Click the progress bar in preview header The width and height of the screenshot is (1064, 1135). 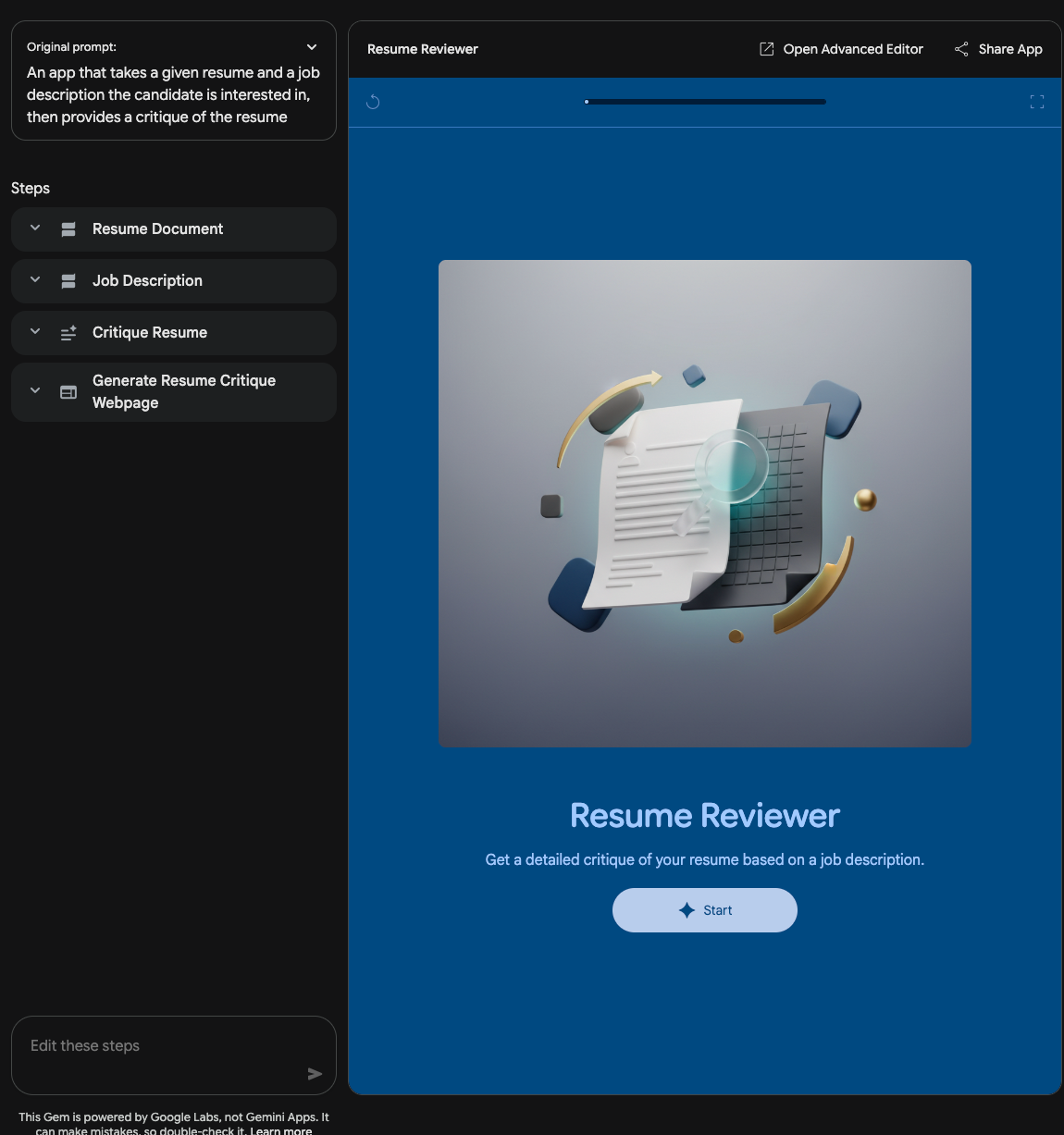[x=705, y=102]
